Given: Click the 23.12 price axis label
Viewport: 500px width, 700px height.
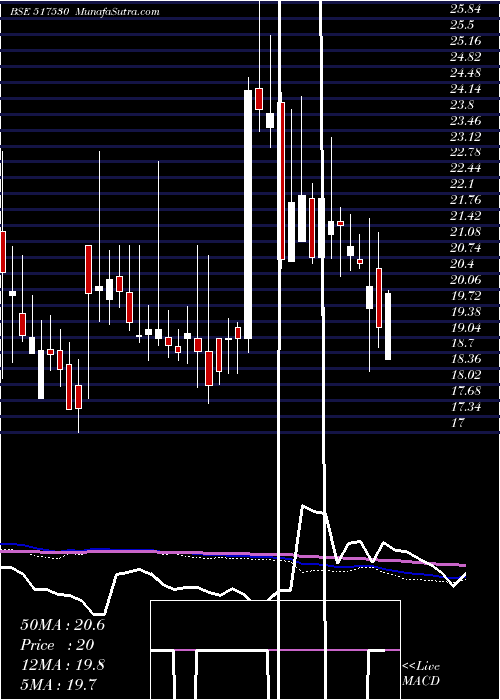Looking at the screenshot, I should (465, 136).
